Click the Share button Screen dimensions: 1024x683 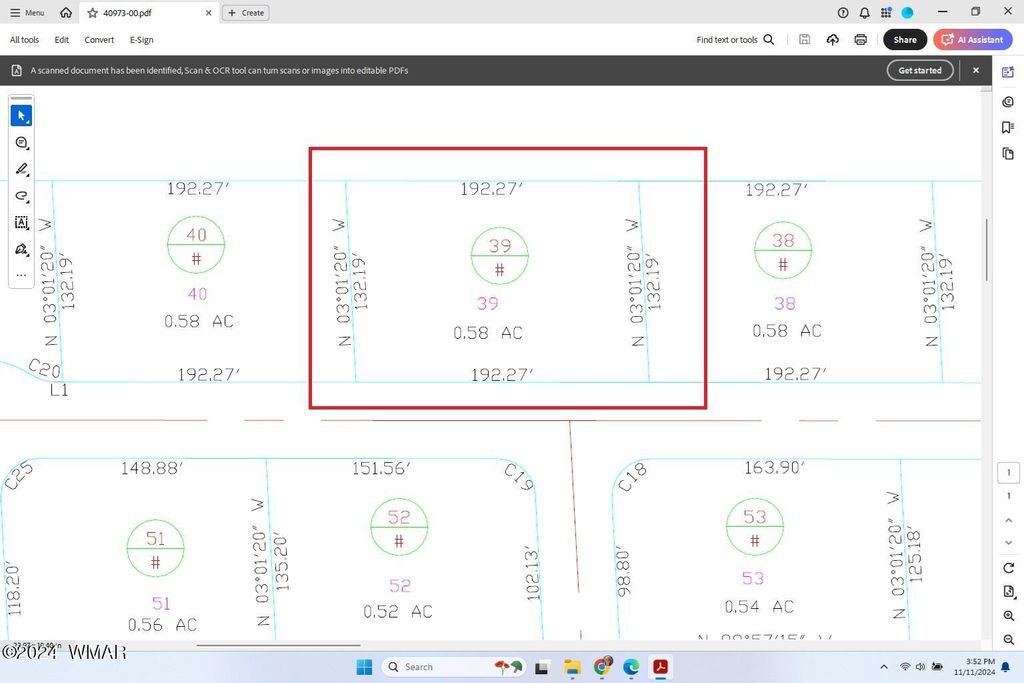pyautogui.click(x=904, y=40)
